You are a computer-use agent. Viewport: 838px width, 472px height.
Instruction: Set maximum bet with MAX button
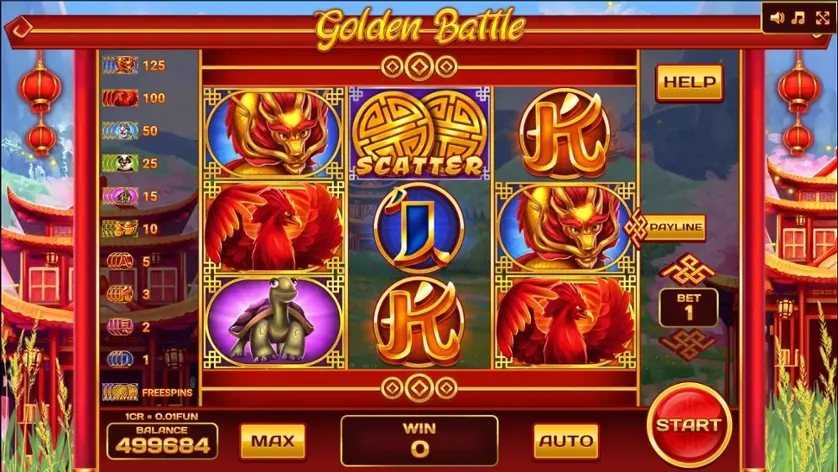tap(273, 441)
